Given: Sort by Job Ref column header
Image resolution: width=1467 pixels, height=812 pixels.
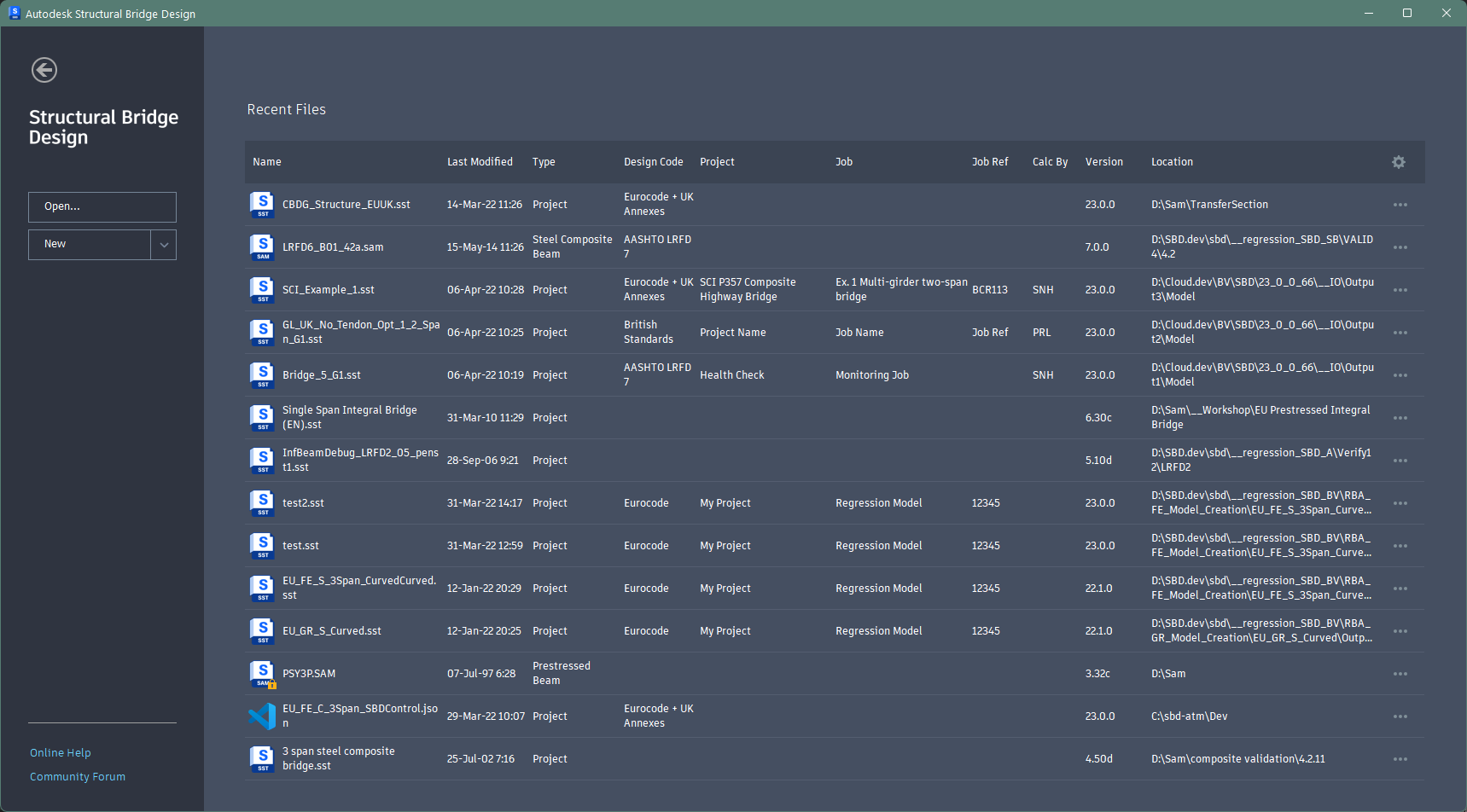Looking at the screenshot, I should pyautogui.click(x=990, y=162).
